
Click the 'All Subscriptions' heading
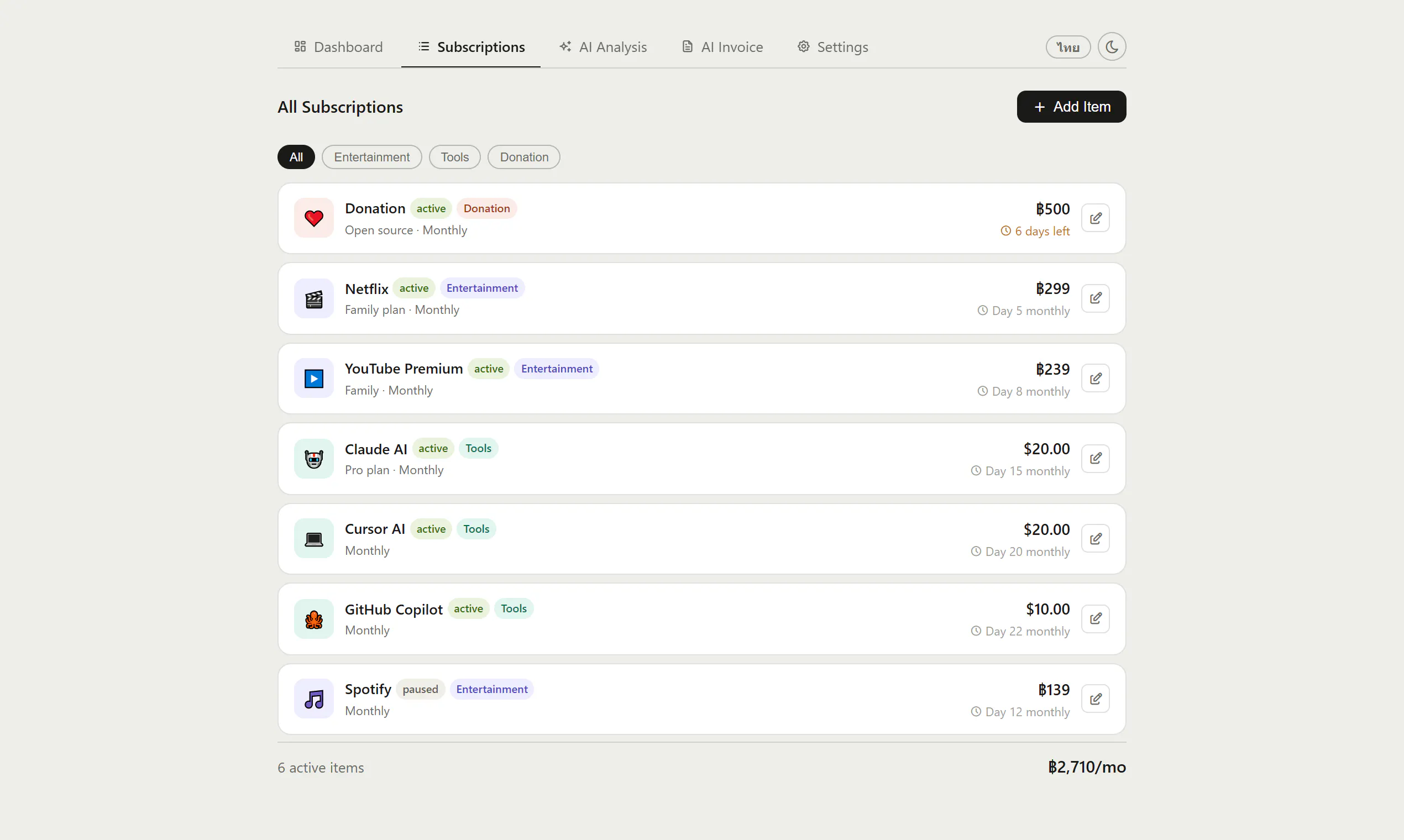340,107
